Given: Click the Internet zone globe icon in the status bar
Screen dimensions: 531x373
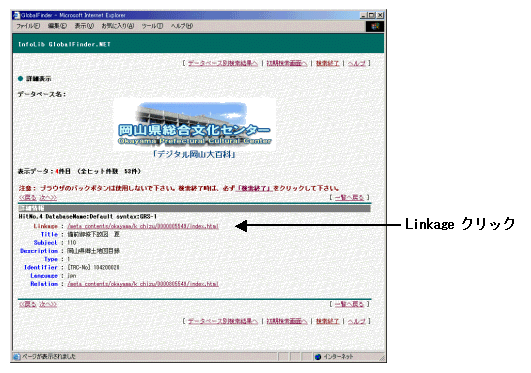Looking at the screenshot, I should [x=318, y=357].
